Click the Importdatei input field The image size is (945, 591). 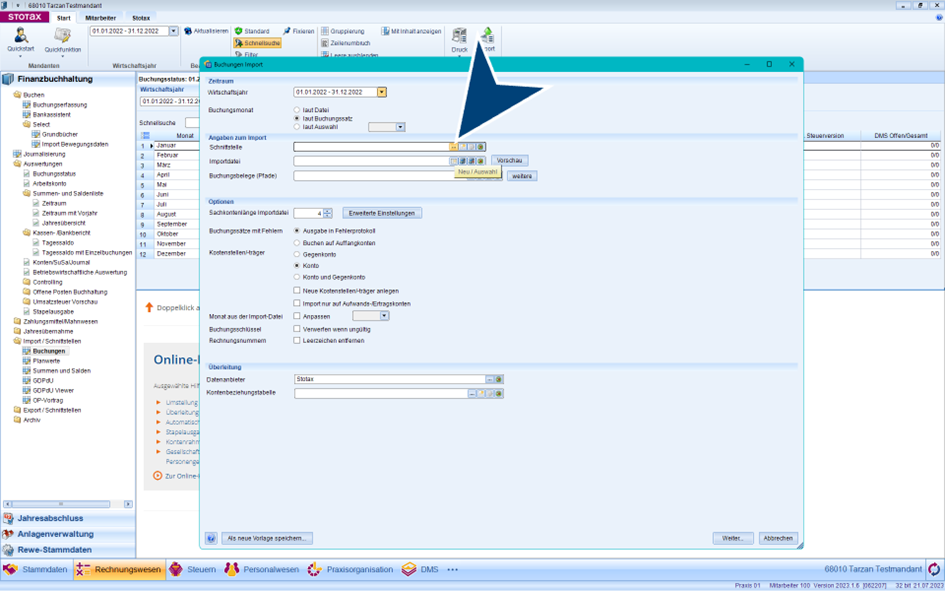371,161
